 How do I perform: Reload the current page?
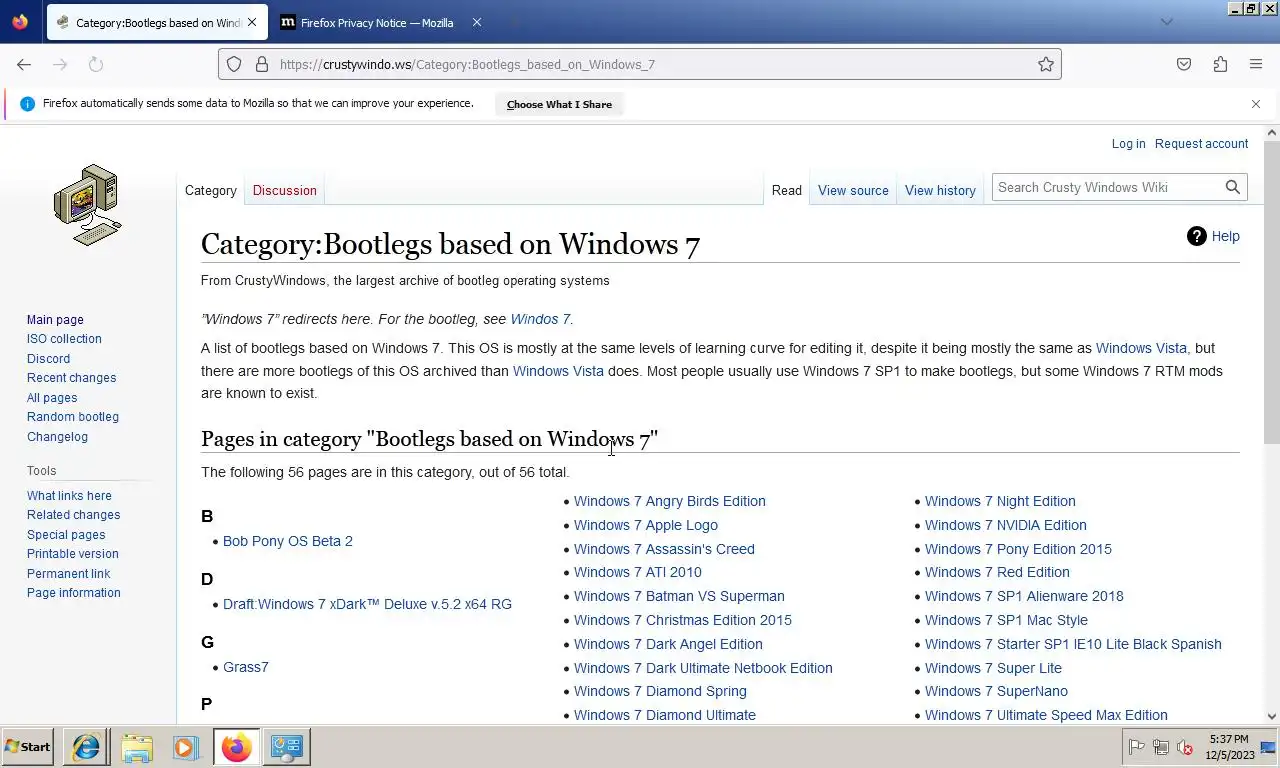96,64
